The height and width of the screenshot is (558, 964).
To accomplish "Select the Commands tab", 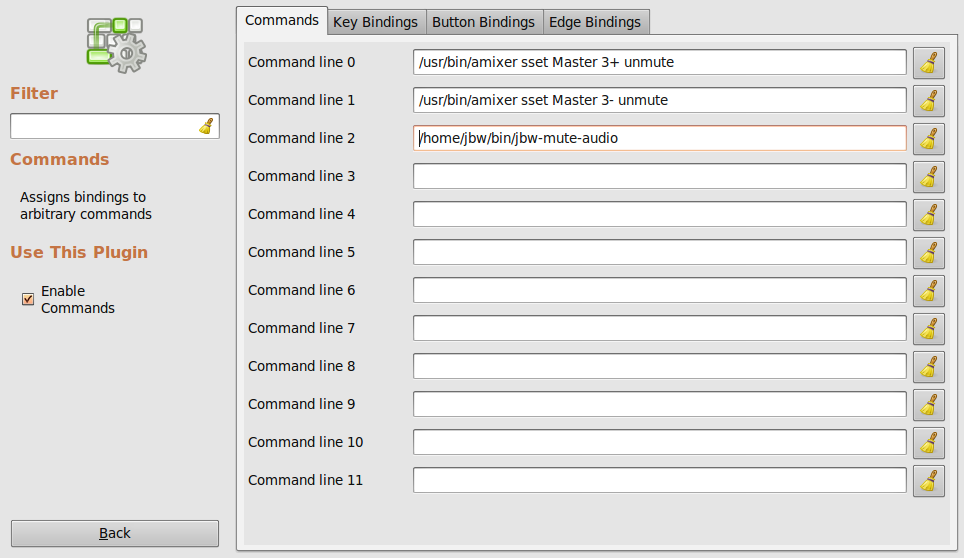I will [x=282, y=20].
